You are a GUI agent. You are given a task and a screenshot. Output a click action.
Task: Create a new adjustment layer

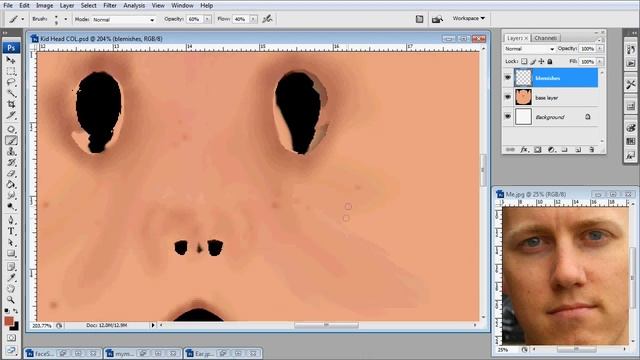pos(551,150)
